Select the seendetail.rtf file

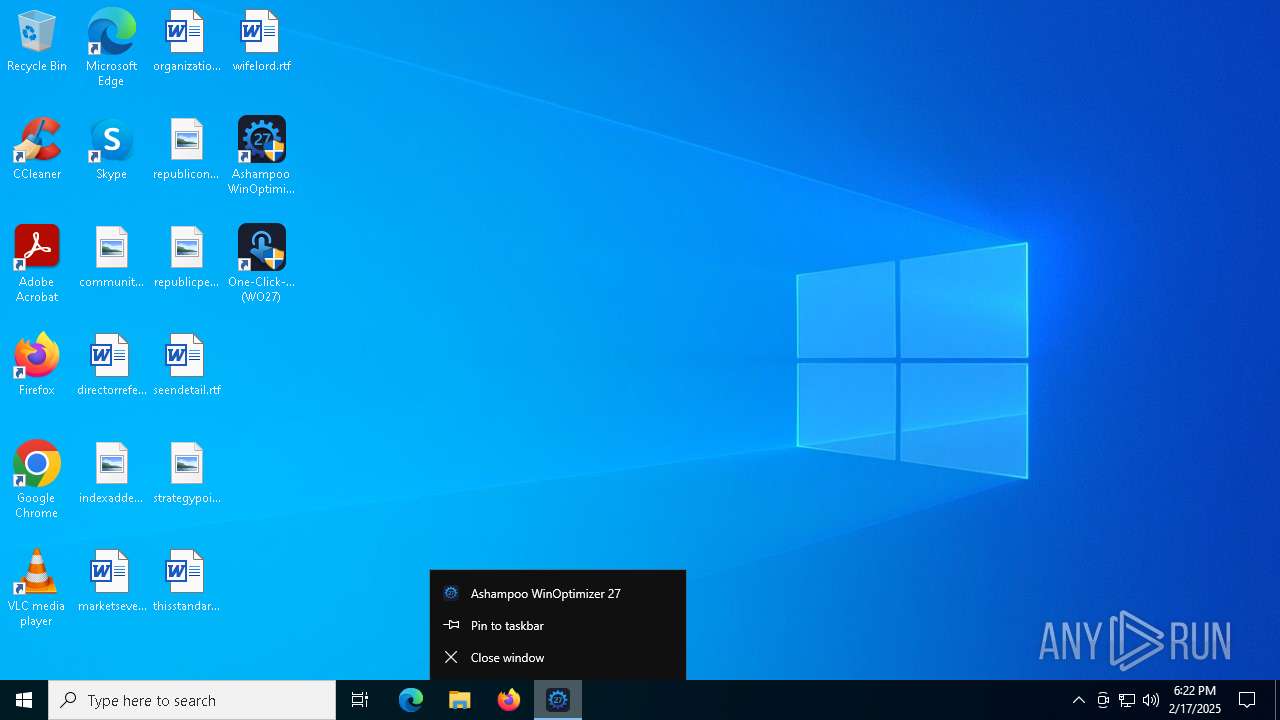(187, 365)
